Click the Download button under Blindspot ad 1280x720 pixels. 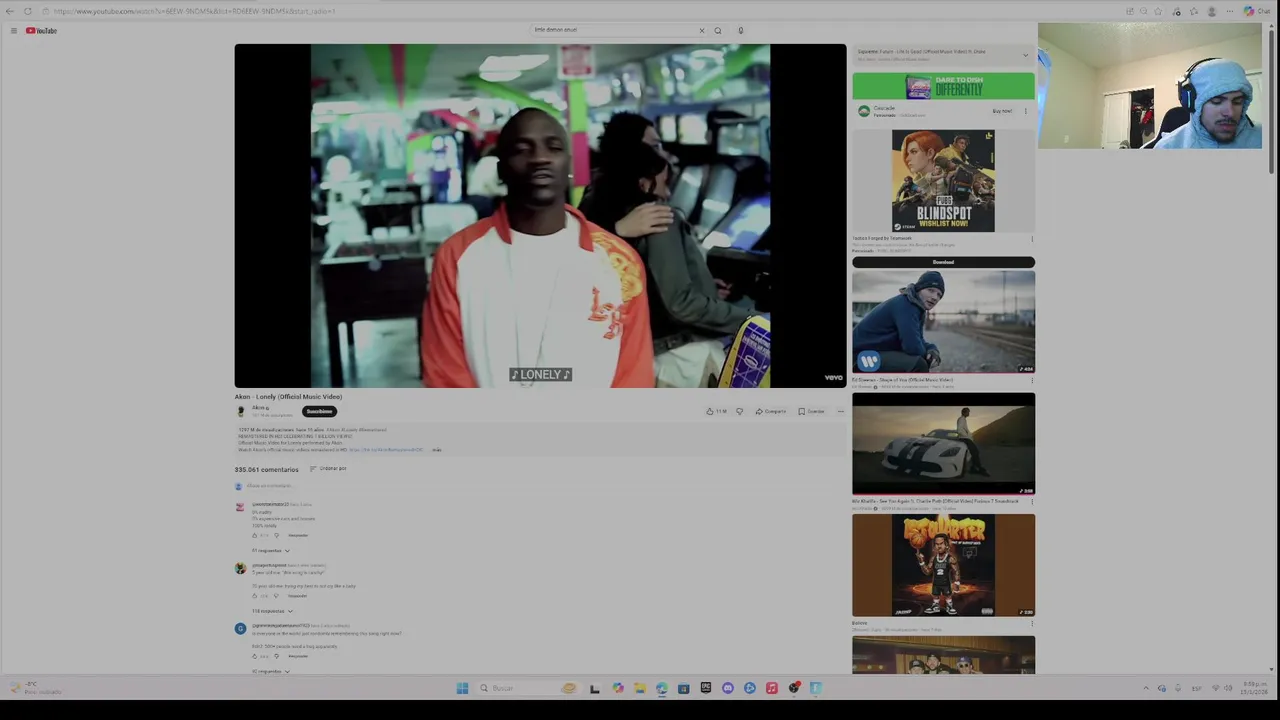pyautogui.click(x=943, y=262)
